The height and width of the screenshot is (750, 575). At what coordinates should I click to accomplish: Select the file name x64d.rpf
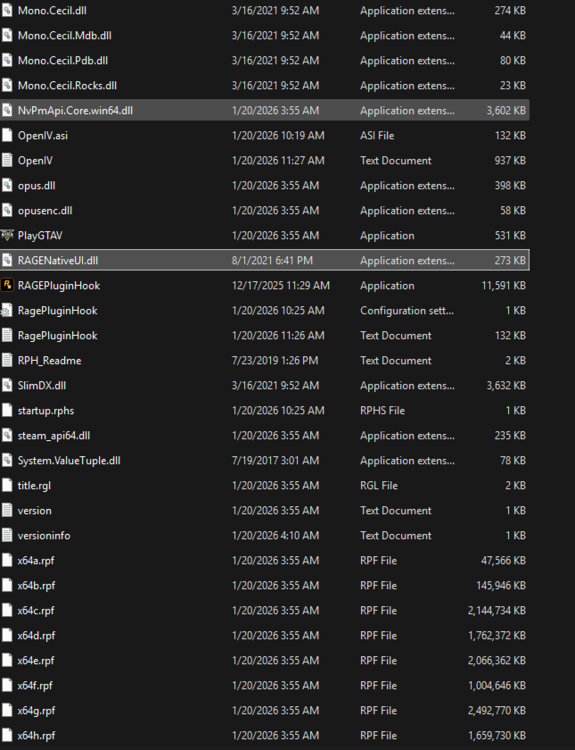pos(36,635)
